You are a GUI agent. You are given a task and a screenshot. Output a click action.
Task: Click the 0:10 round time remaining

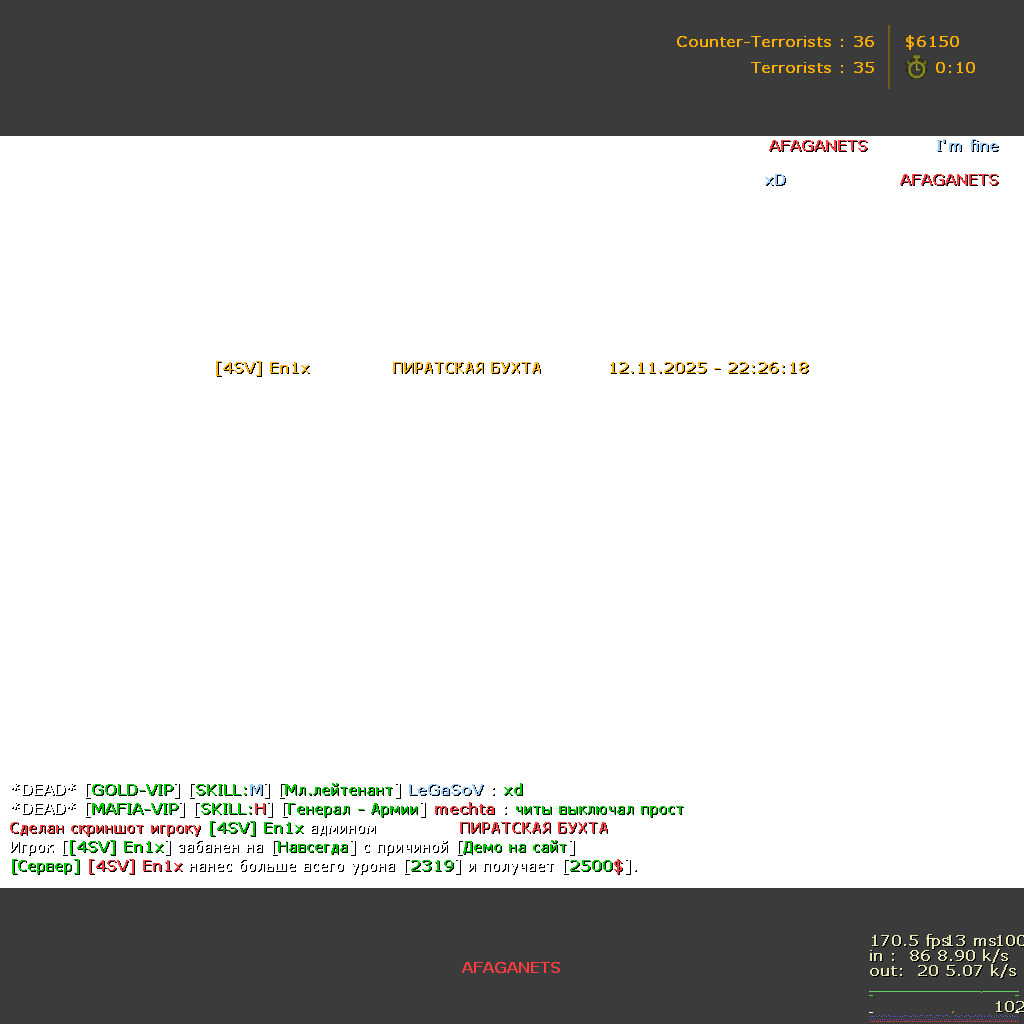point(955,68)
